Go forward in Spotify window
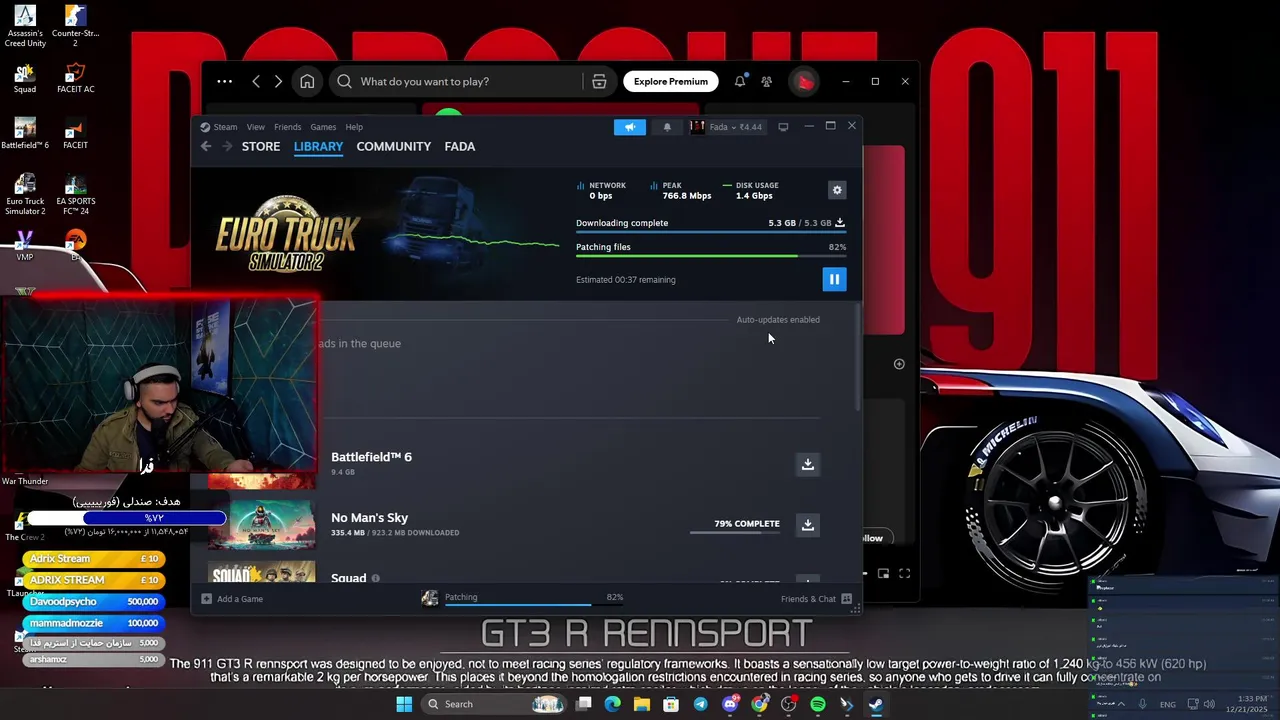This screenshot has height=720, width=1280. (x=278, y=82)
